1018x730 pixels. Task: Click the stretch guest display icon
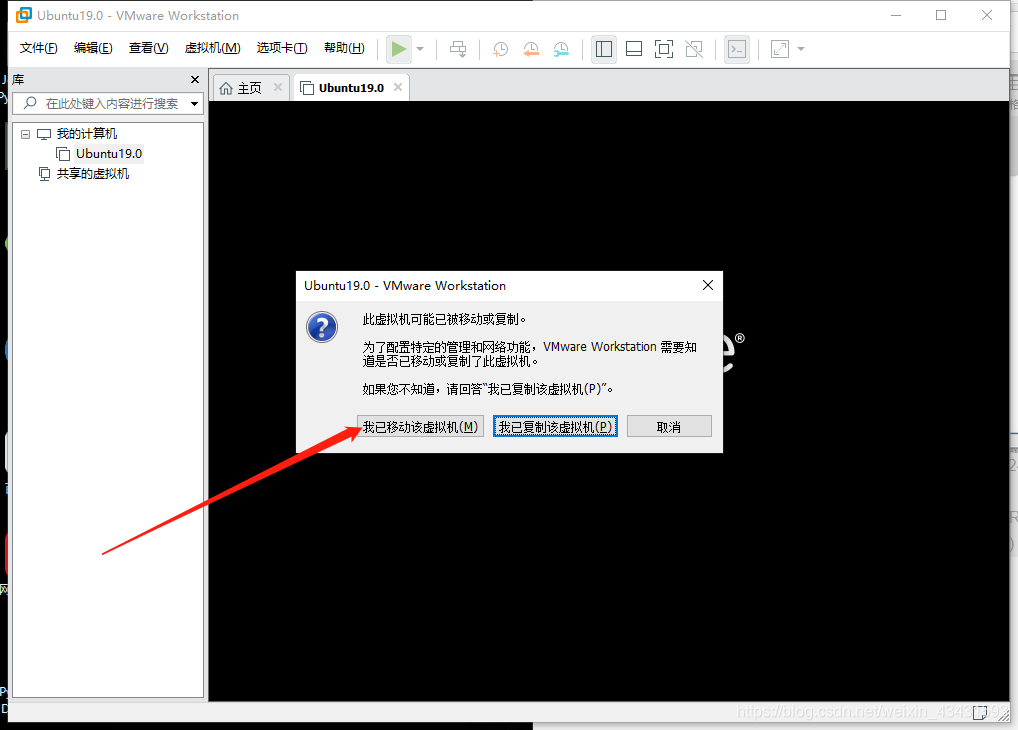coord(779,49)
